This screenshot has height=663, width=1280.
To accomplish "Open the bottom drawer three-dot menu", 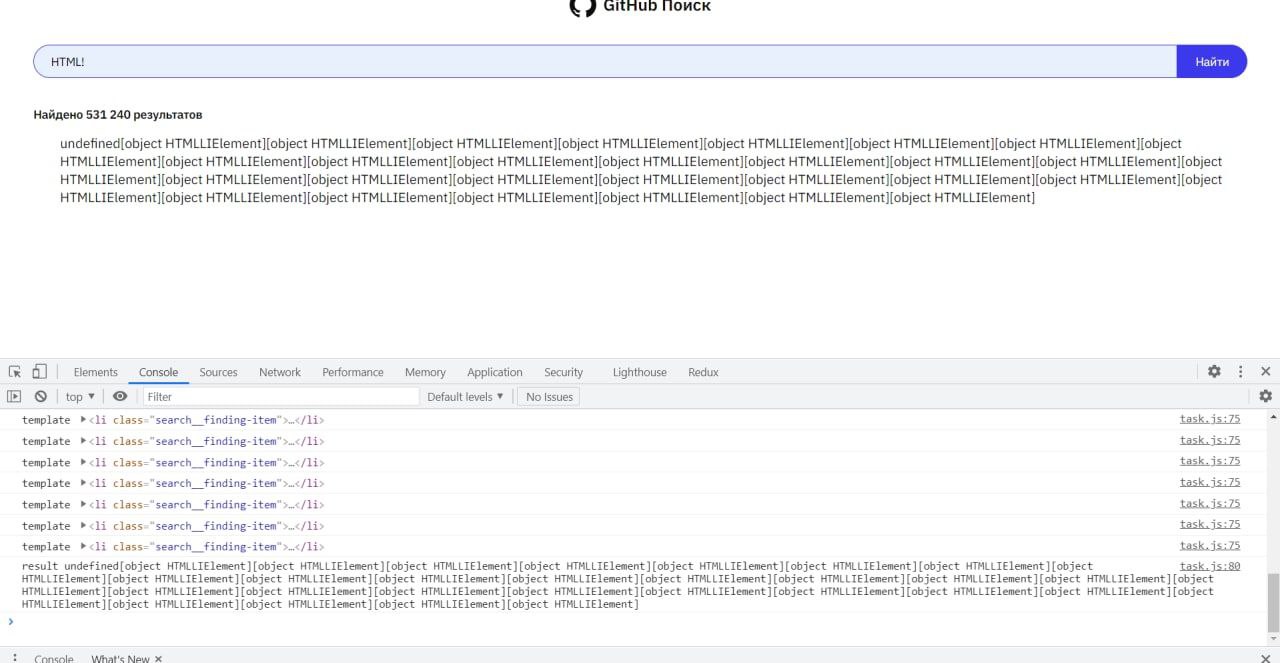I will [15, 658].
